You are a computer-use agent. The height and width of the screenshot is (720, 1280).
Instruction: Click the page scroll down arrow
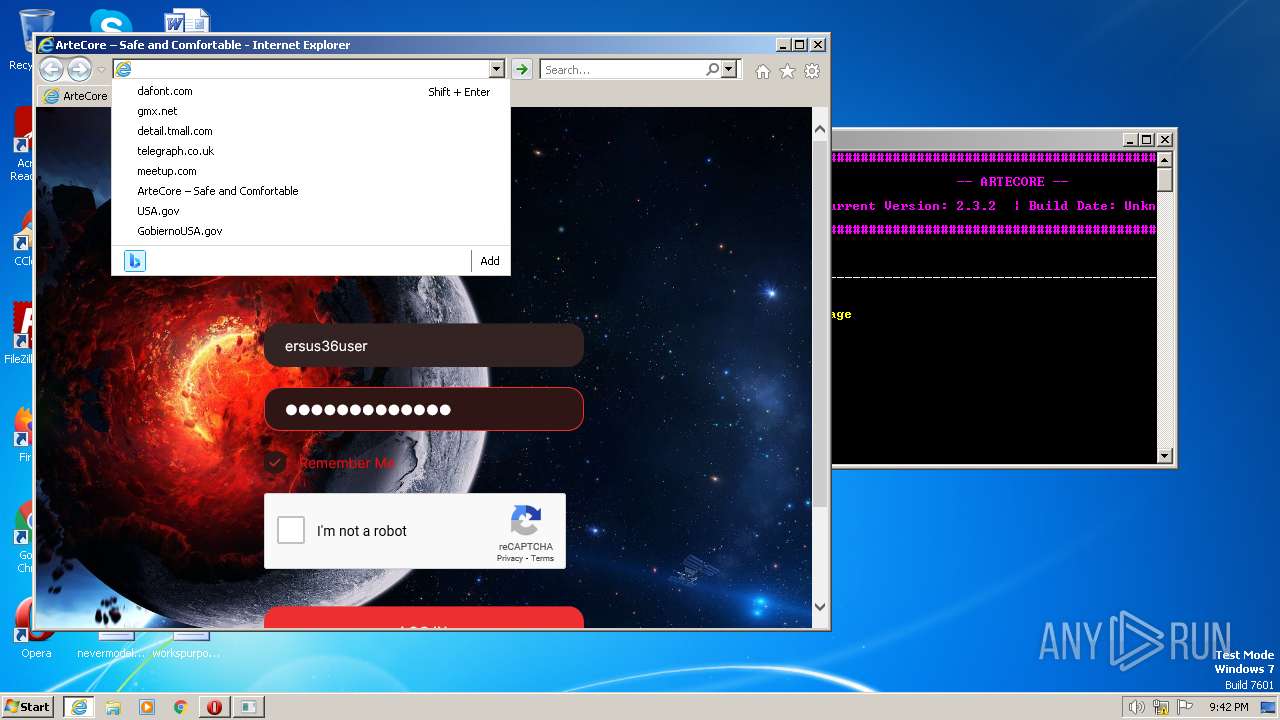820,607
